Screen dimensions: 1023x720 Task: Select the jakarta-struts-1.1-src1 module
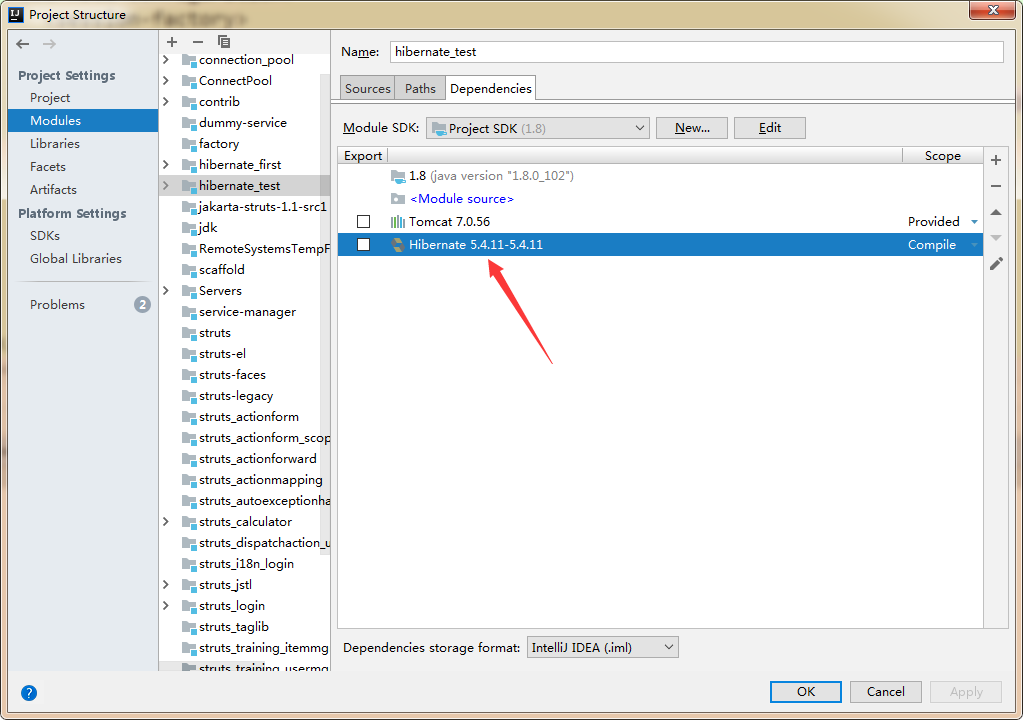pos(262,207)
